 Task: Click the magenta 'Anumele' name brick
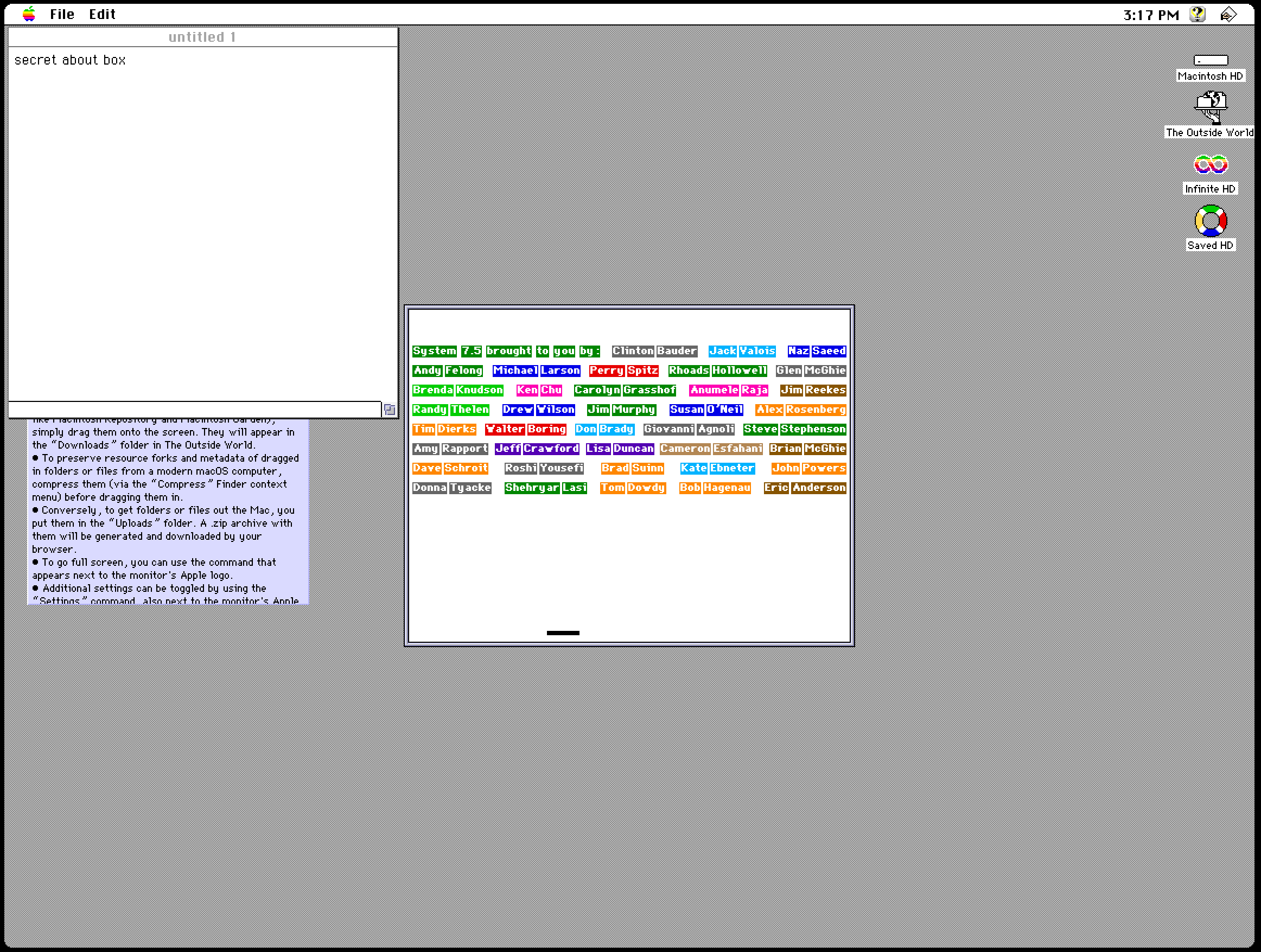coord(714,390)
